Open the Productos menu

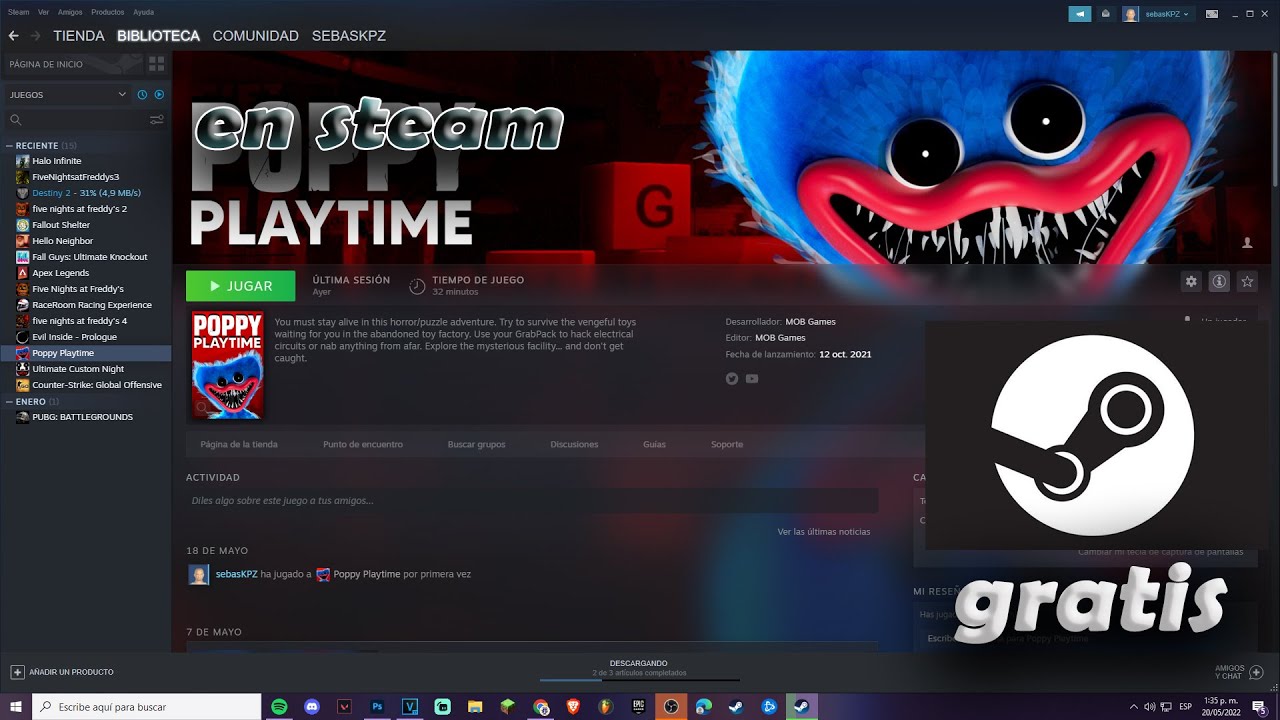pyautogui.click(x=107, y=12)
